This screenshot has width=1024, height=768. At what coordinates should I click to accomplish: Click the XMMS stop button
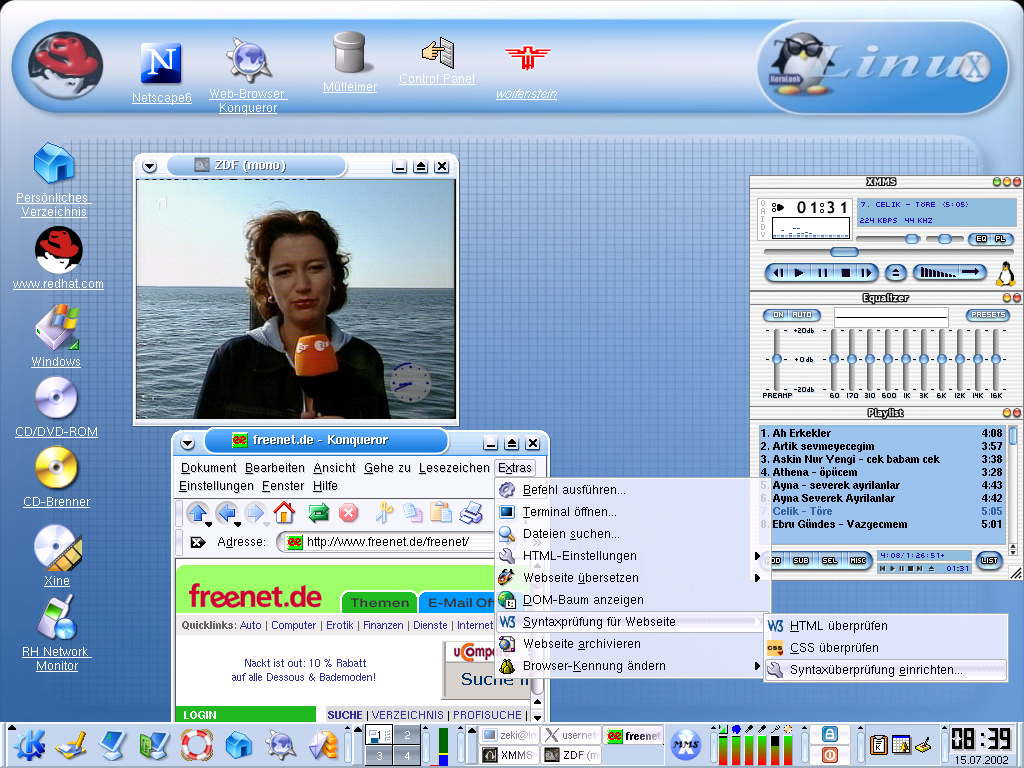click(x=846, y=273)
